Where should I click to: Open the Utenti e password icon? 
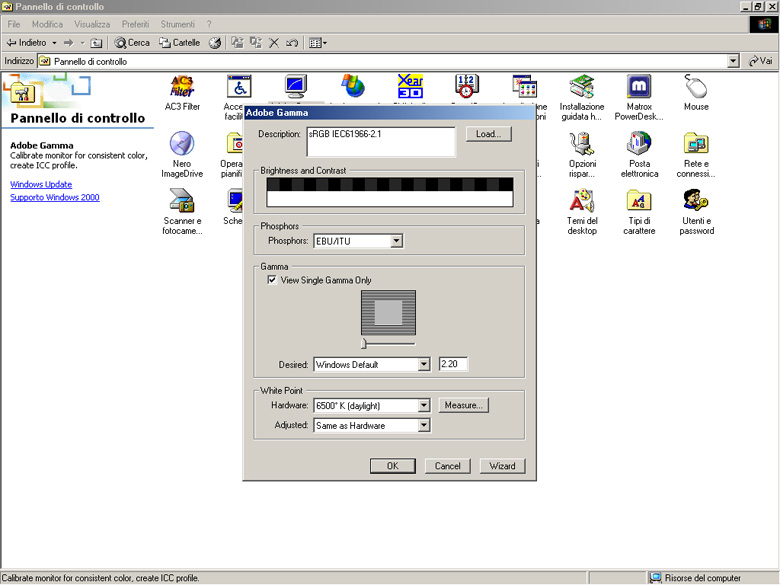[696, 202]
